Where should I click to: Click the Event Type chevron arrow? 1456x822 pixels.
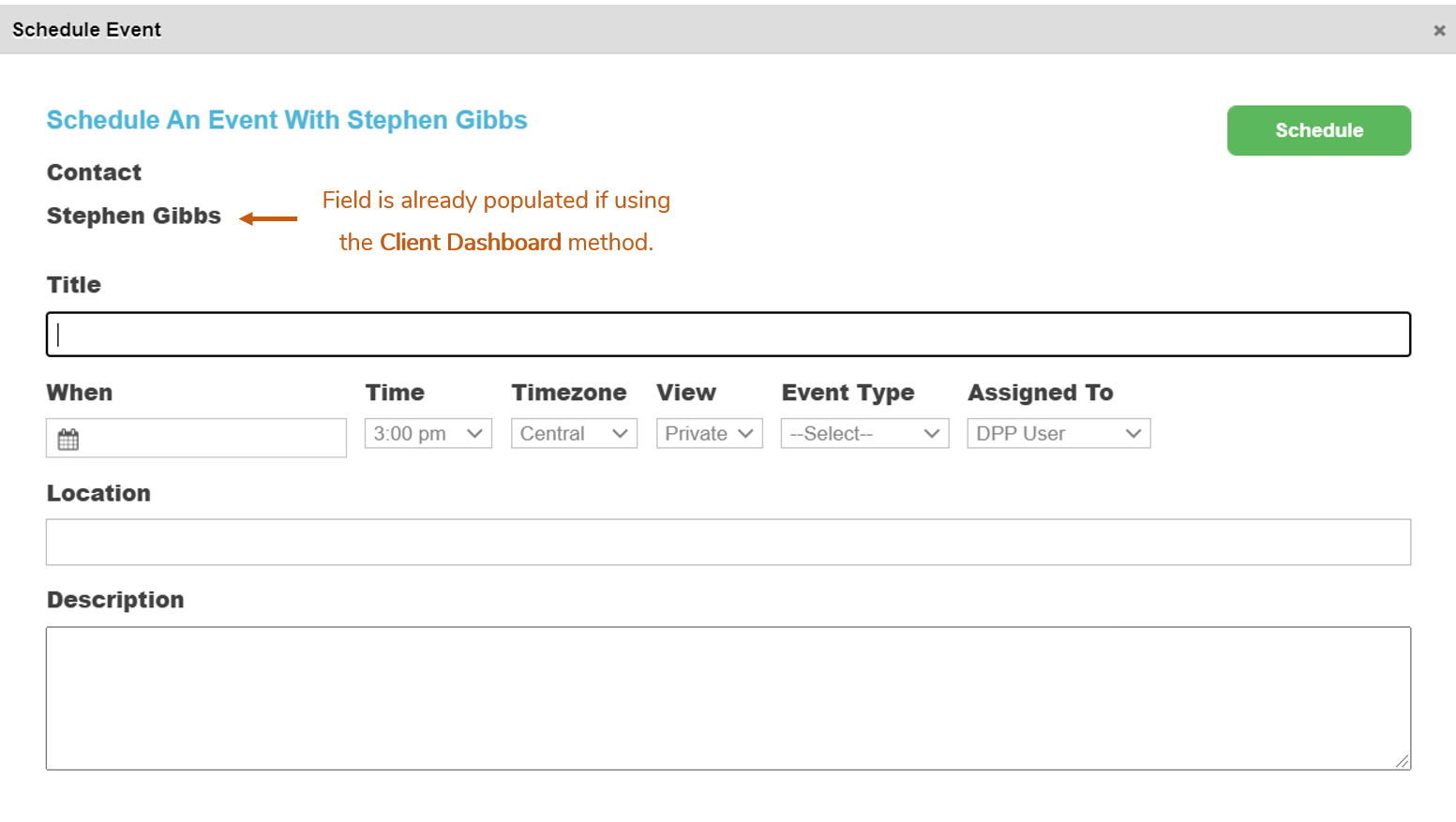[932, 433]
